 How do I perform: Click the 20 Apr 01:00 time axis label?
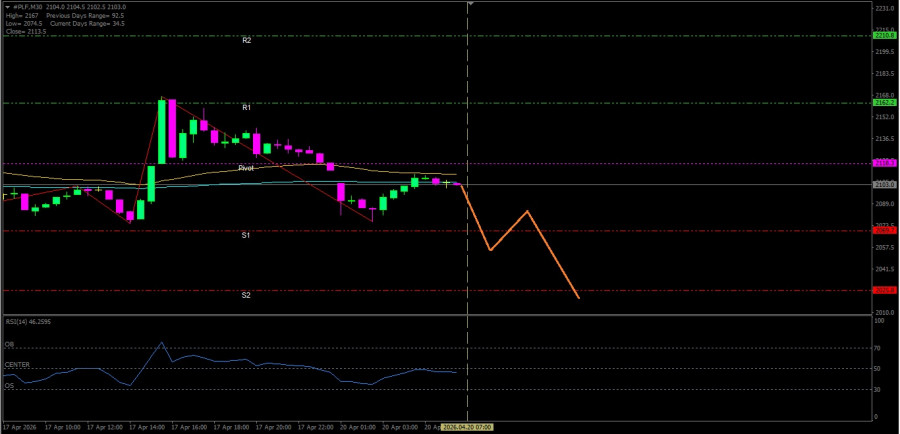click(x=358, y=428)
